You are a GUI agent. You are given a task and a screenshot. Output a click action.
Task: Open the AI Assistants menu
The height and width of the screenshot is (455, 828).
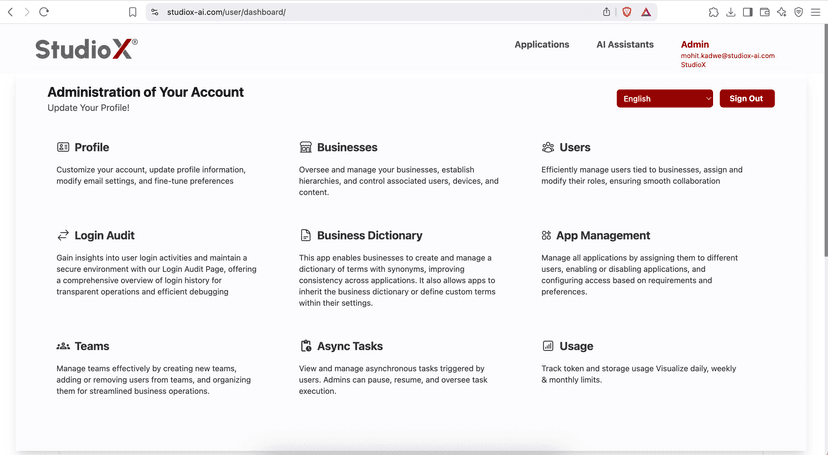click(x=625, y=45)
